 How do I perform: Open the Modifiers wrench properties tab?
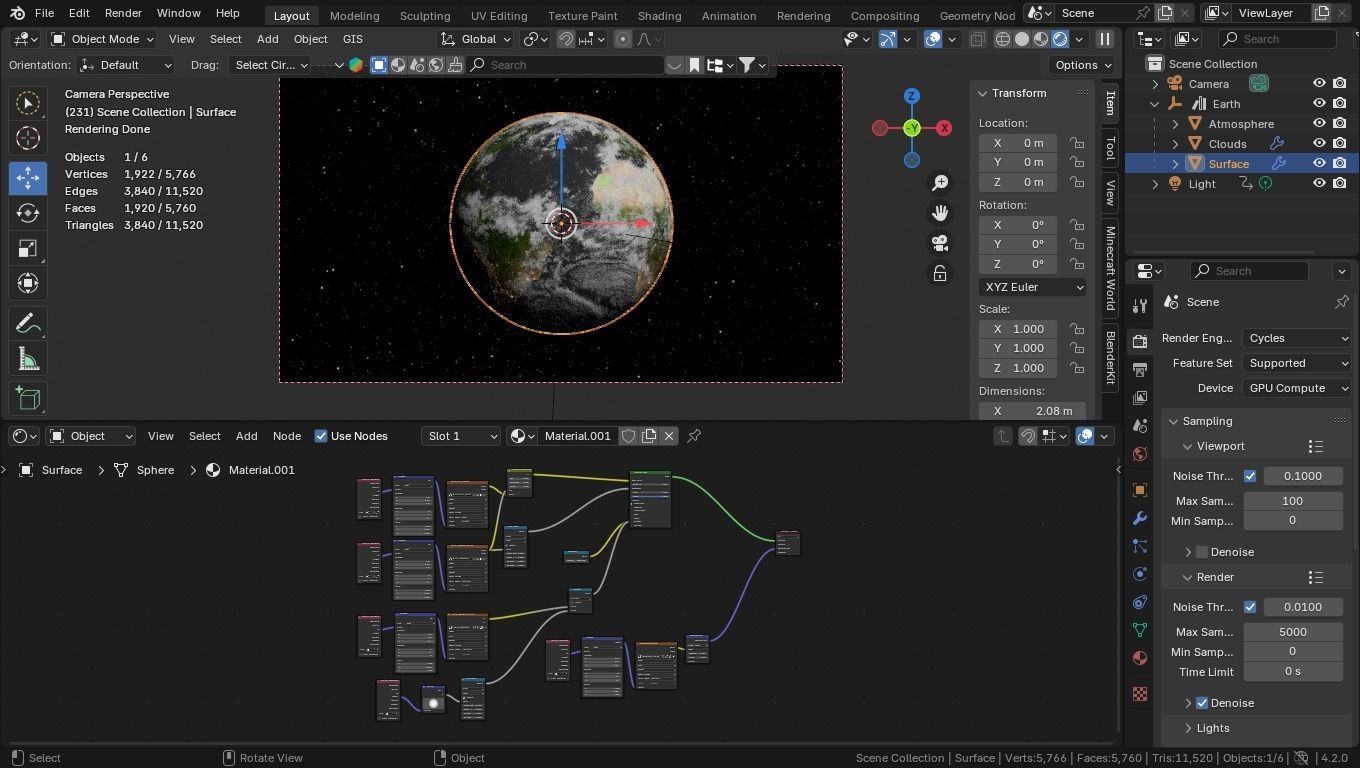pos(1140,518)
